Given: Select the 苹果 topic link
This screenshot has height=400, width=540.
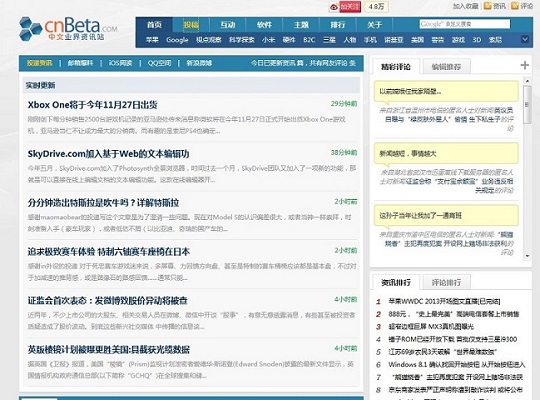Looking at the screenshot, I should (x=152, y=40).
